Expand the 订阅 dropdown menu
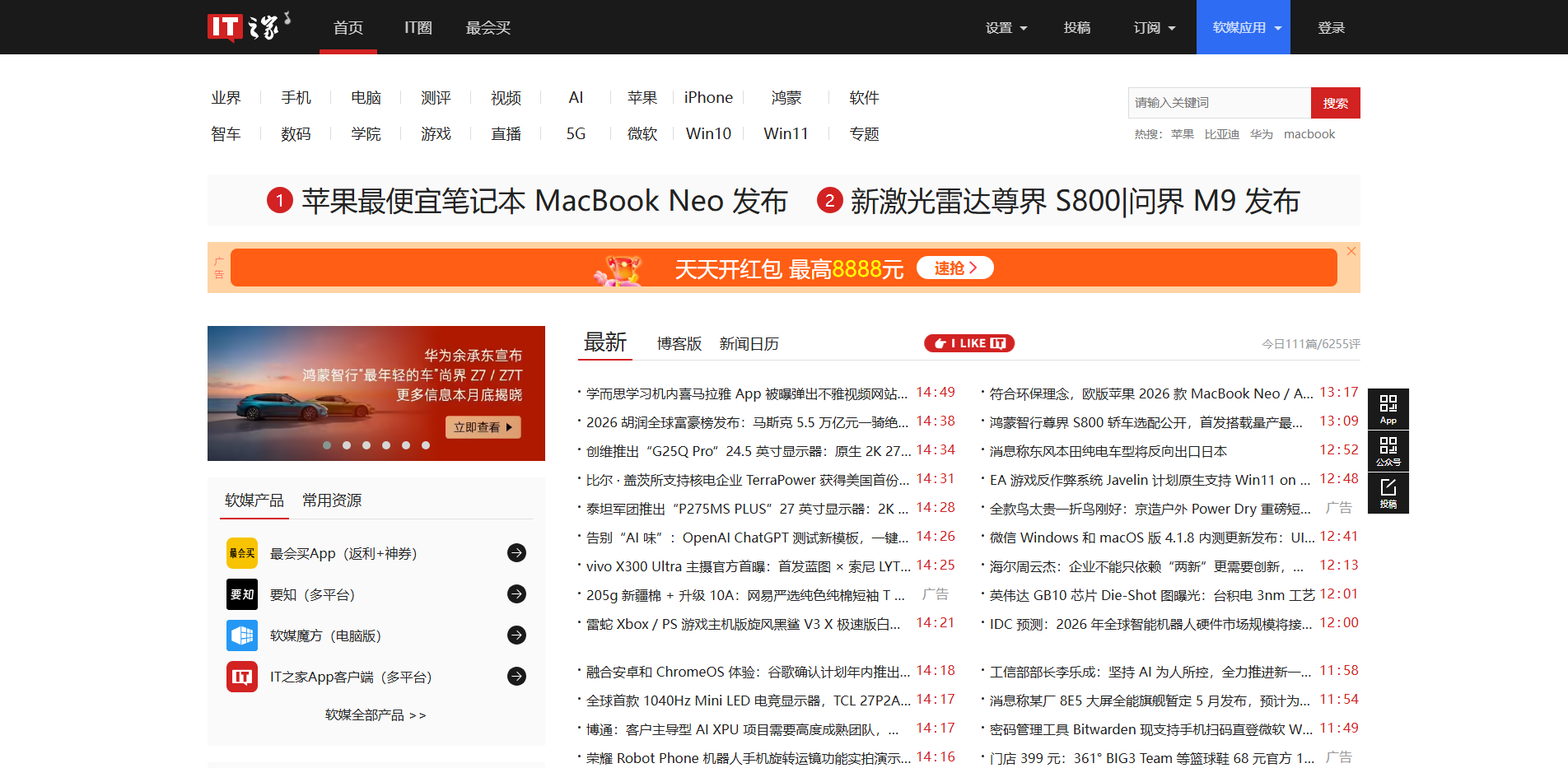Image resolution: width=1568 pixels, height=768 pixels. click(x=1154, y=28)
